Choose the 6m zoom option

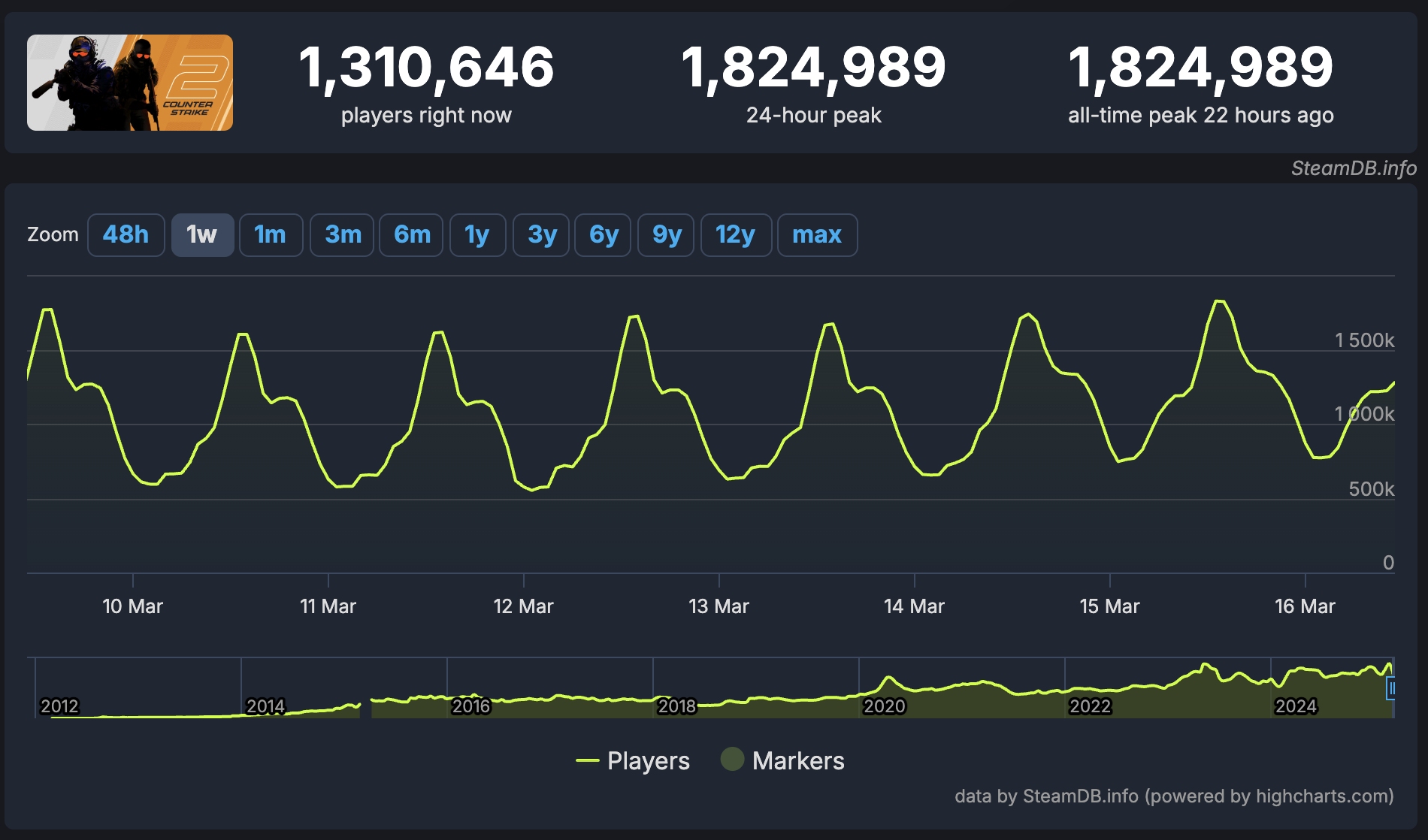click(411, 235)
